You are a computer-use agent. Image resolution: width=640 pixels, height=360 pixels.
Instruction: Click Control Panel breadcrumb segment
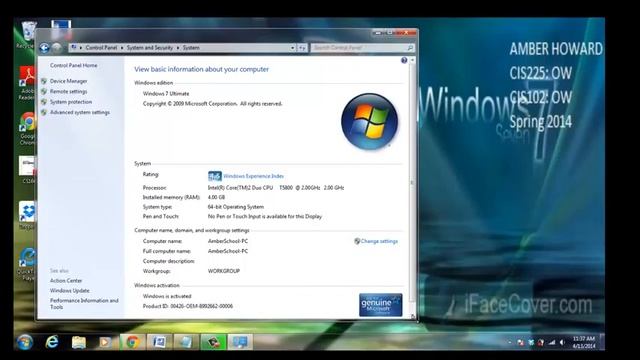(x=101, y=48)
